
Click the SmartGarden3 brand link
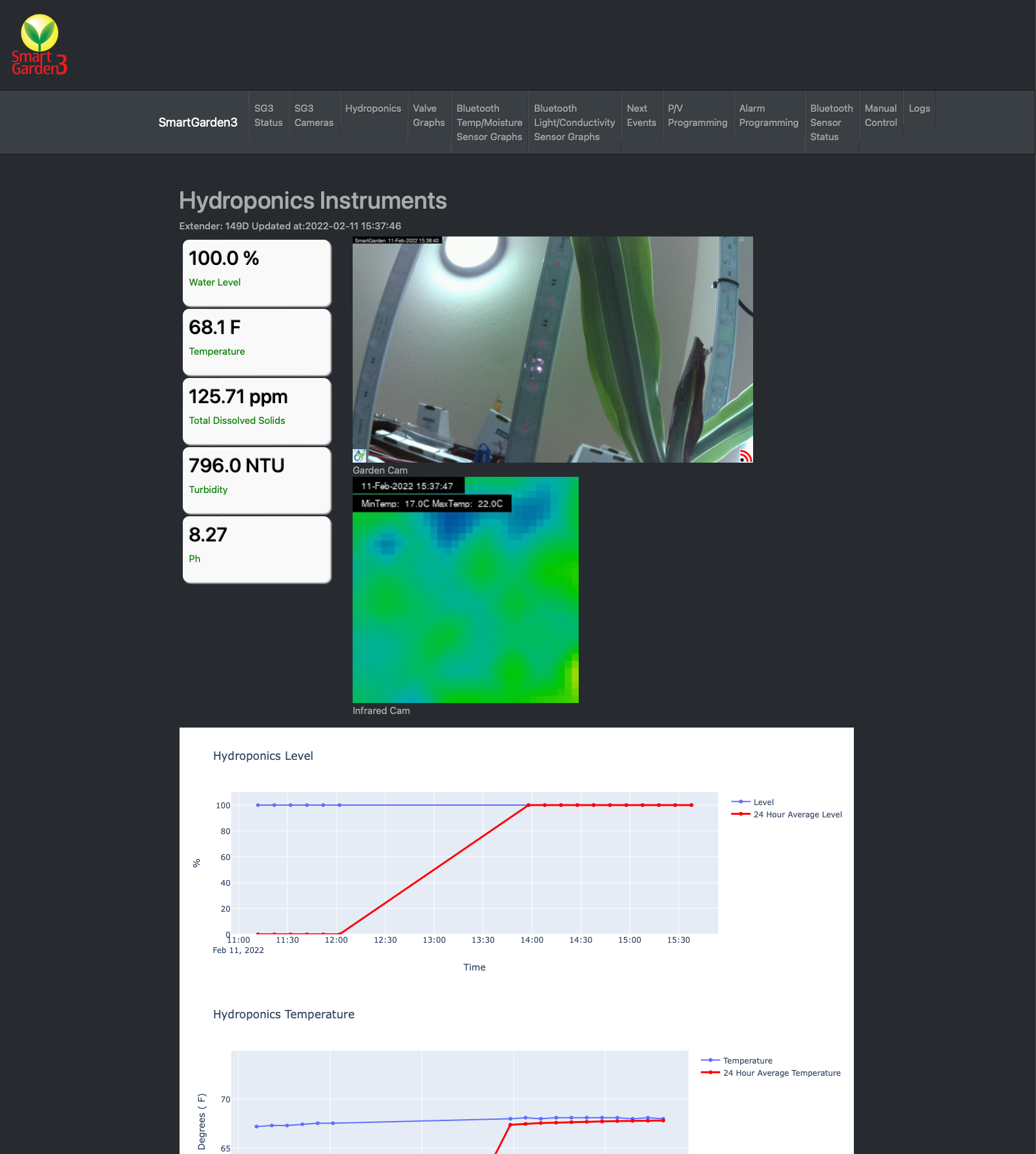pos(198,123)
